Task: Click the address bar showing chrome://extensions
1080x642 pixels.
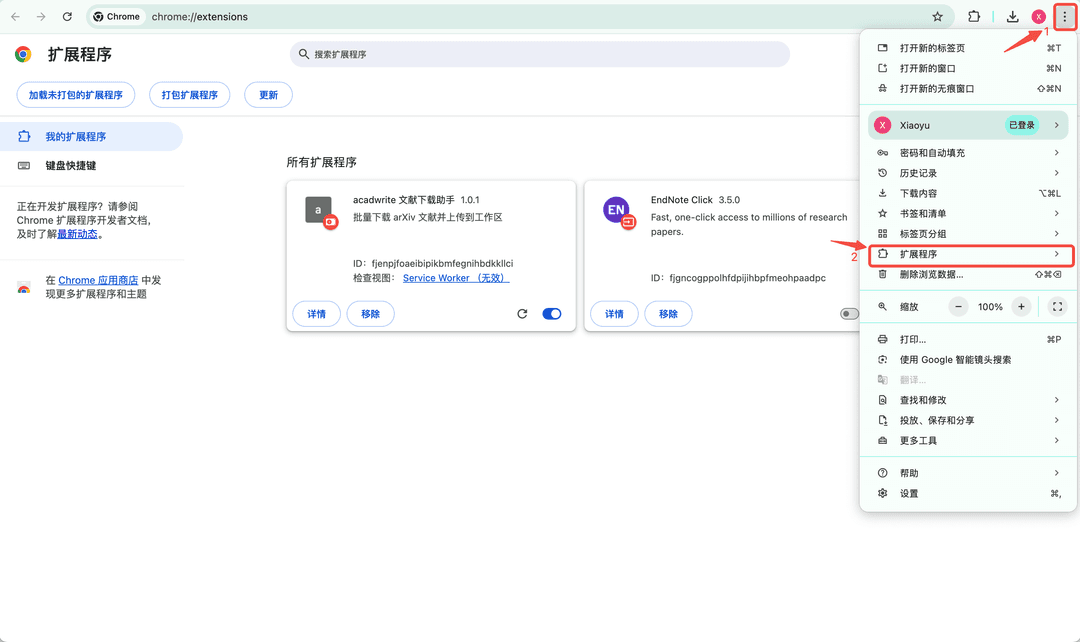Action: click(520, 17)
